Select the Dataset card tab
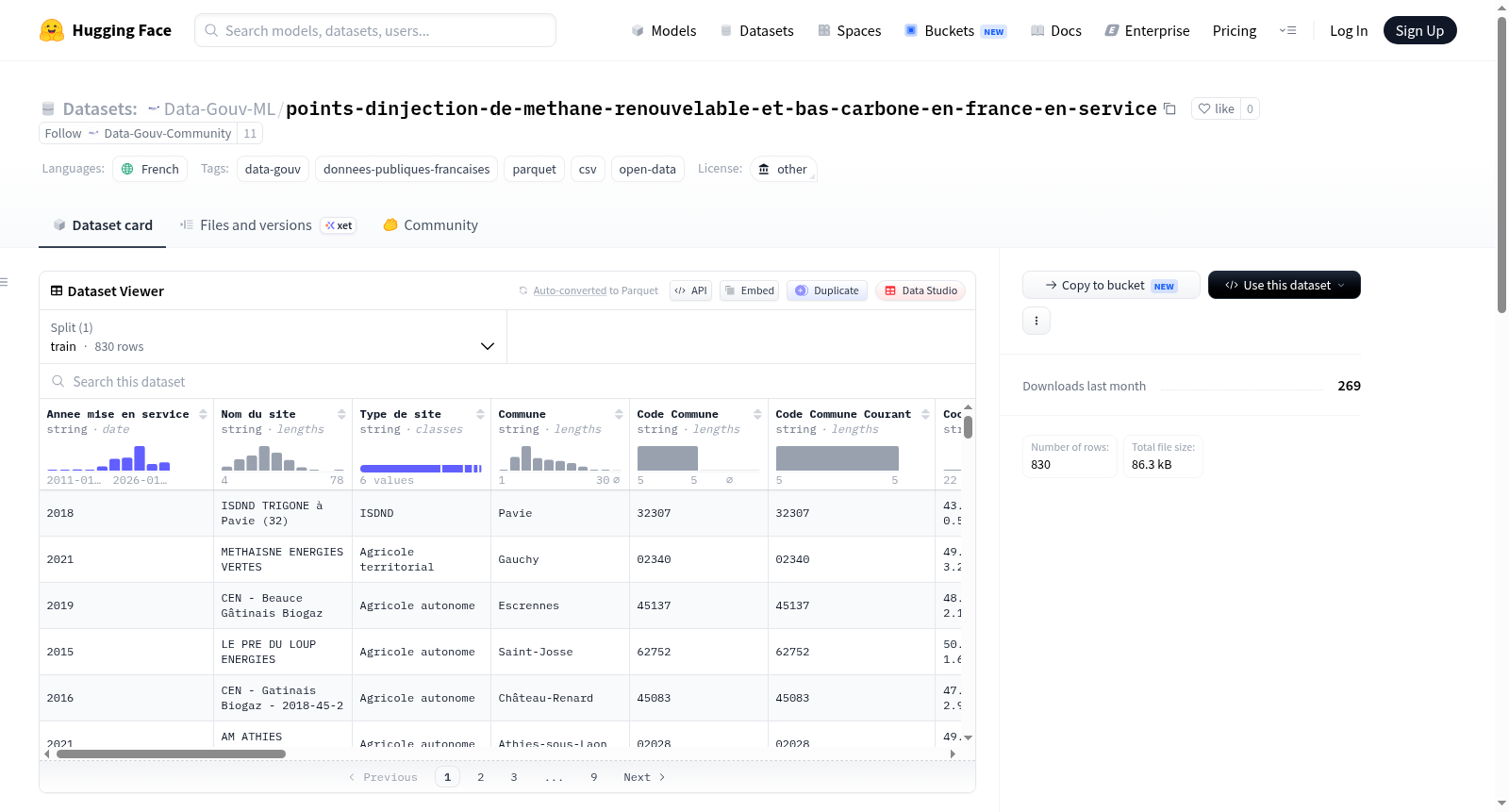The width and height of the screenshot is (1509, 812). point(102,225)
